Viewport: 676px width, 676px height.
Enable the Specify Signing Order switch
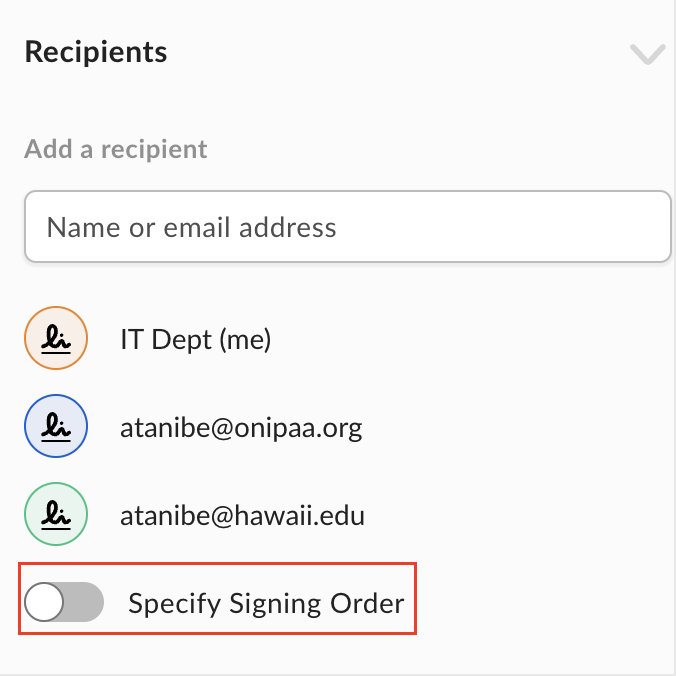64,602
